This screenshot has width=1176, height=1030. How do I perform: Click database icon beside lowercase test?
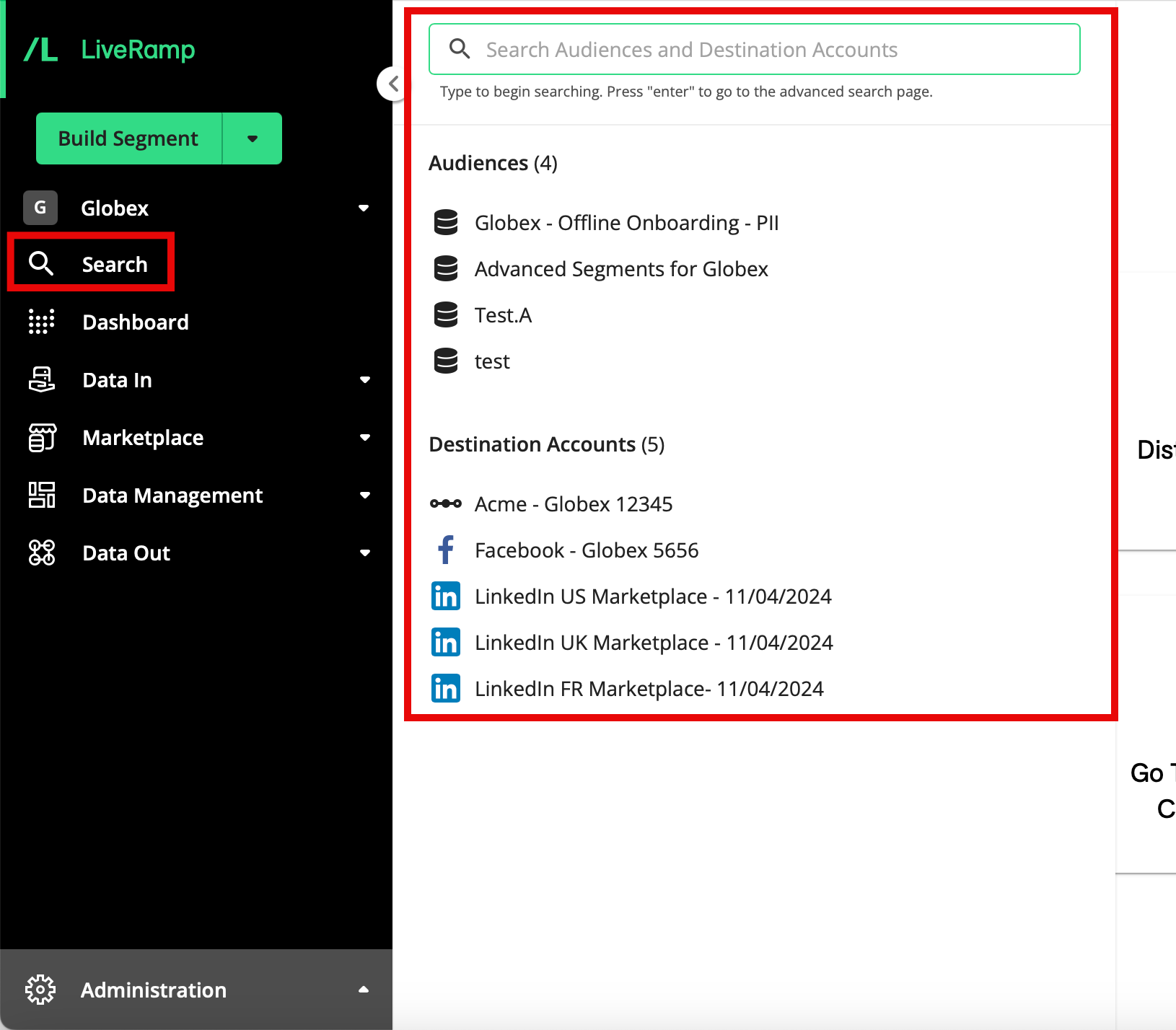tap(446, 361)
